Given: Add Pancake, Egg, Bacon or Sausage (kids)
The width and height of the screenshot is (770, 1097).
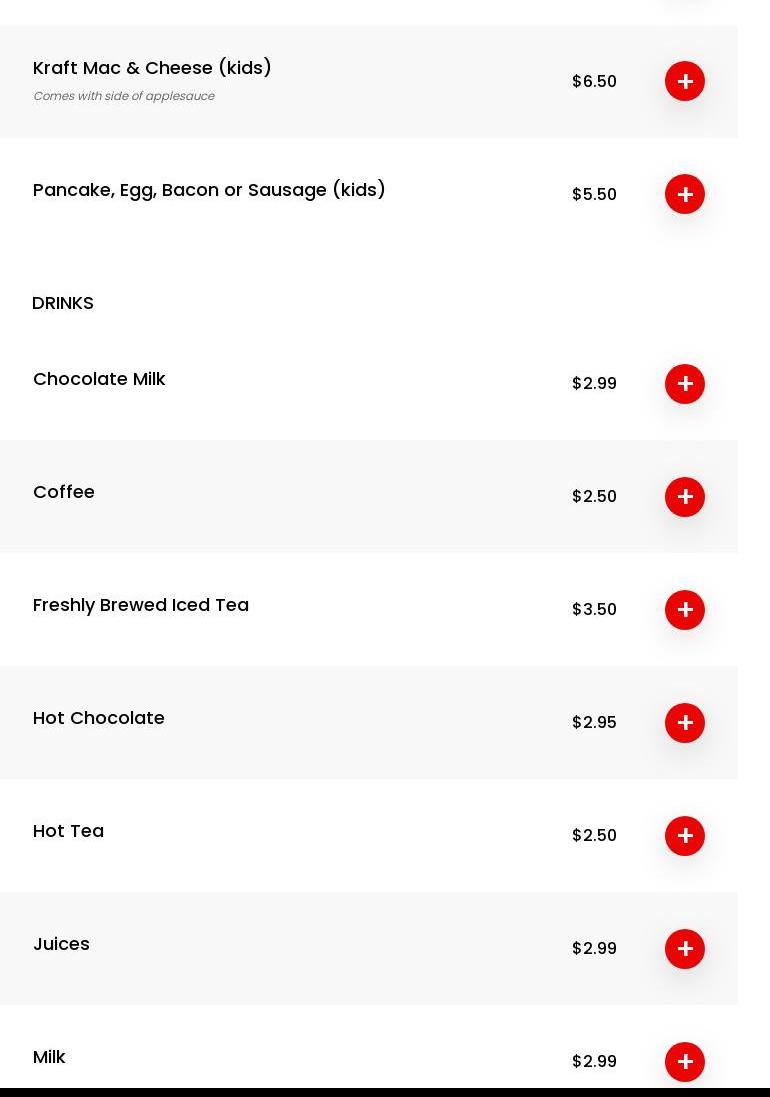Looking at the screenshot, I should click(685, 194).
